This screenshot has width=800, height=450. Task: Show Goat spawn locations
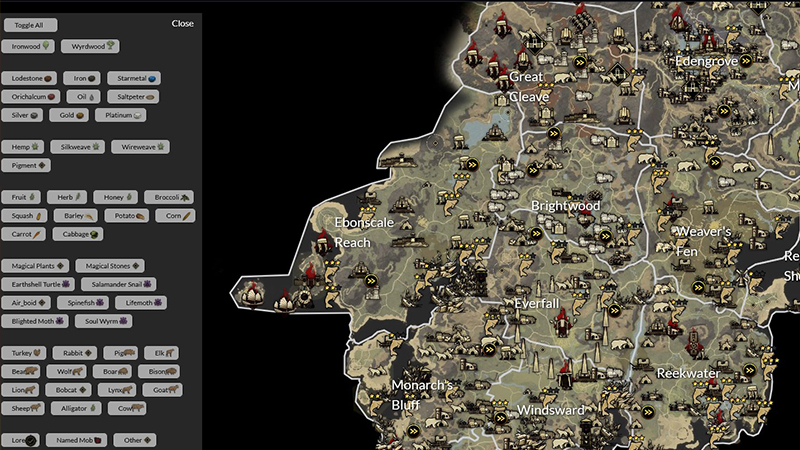[162, 390]
